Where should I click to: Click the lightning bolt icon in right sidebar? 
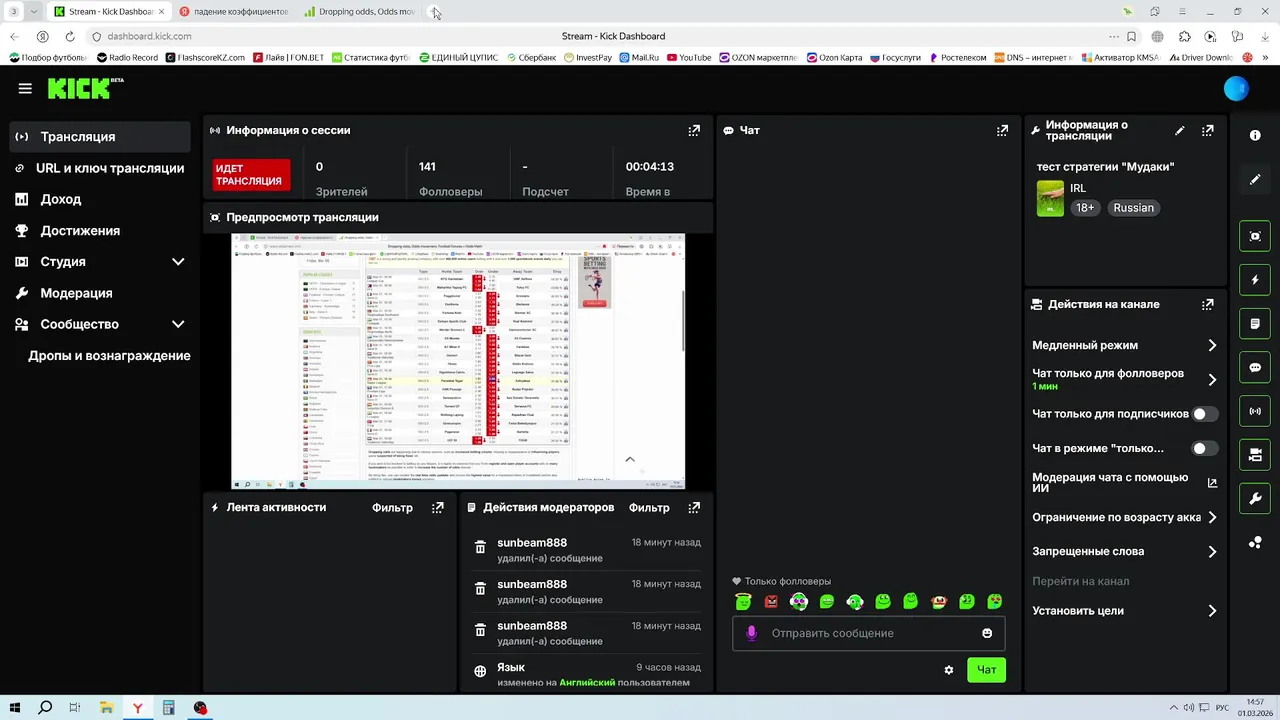[1255, 280]
